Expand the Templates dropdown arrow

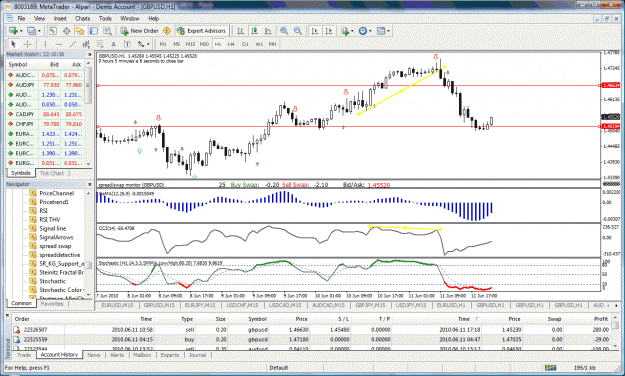pos(389,31)
